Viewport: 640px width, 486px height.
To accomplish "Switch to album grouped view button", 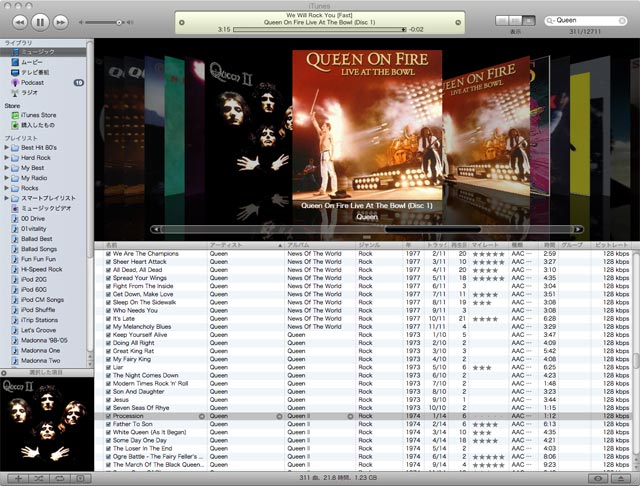I will click(515, 20).
